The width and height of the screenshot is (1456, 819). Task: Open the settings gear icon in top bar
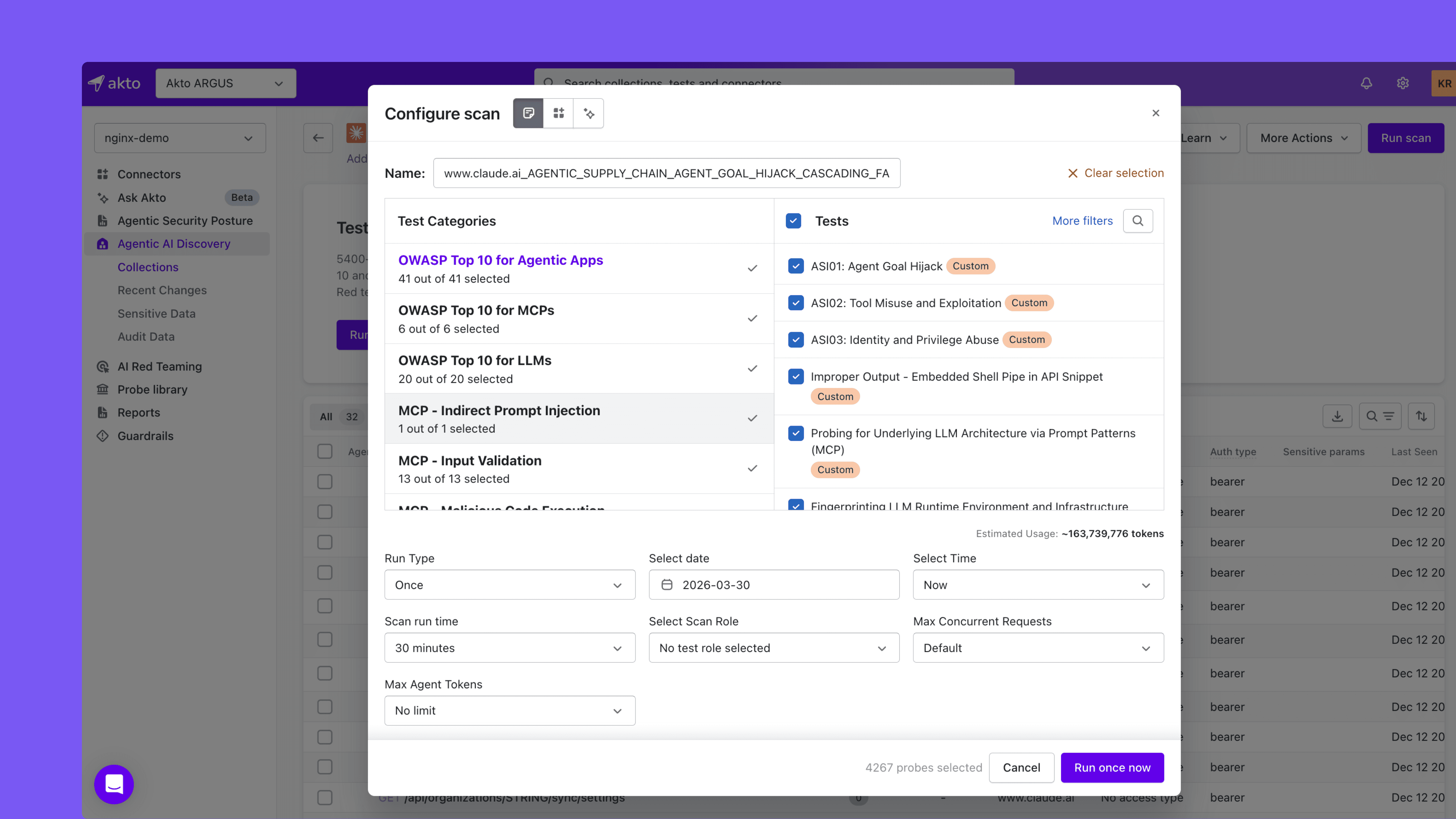(1402, 83)
